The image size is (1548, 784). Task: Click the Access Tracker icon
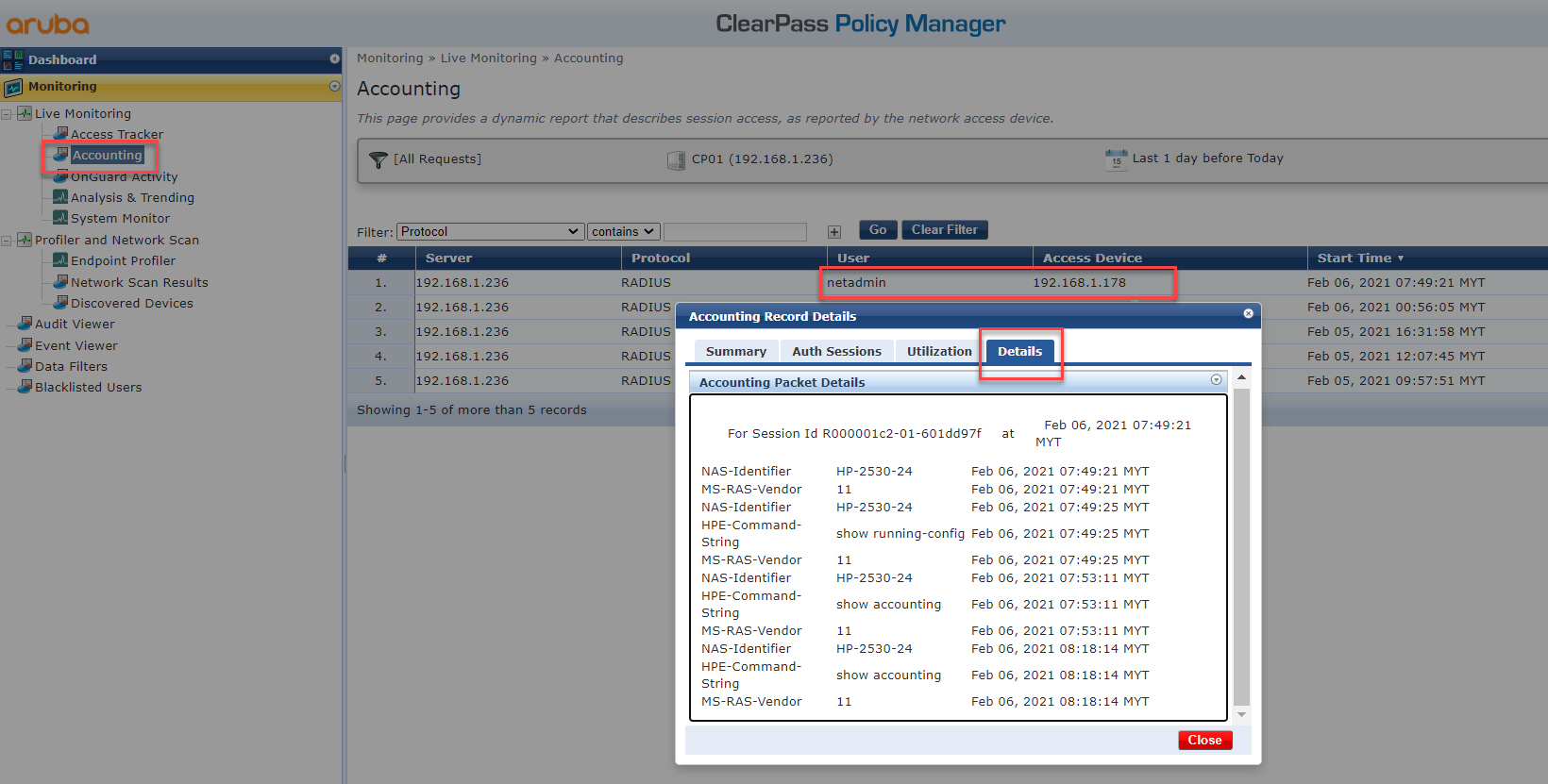(x=61, y=133)
